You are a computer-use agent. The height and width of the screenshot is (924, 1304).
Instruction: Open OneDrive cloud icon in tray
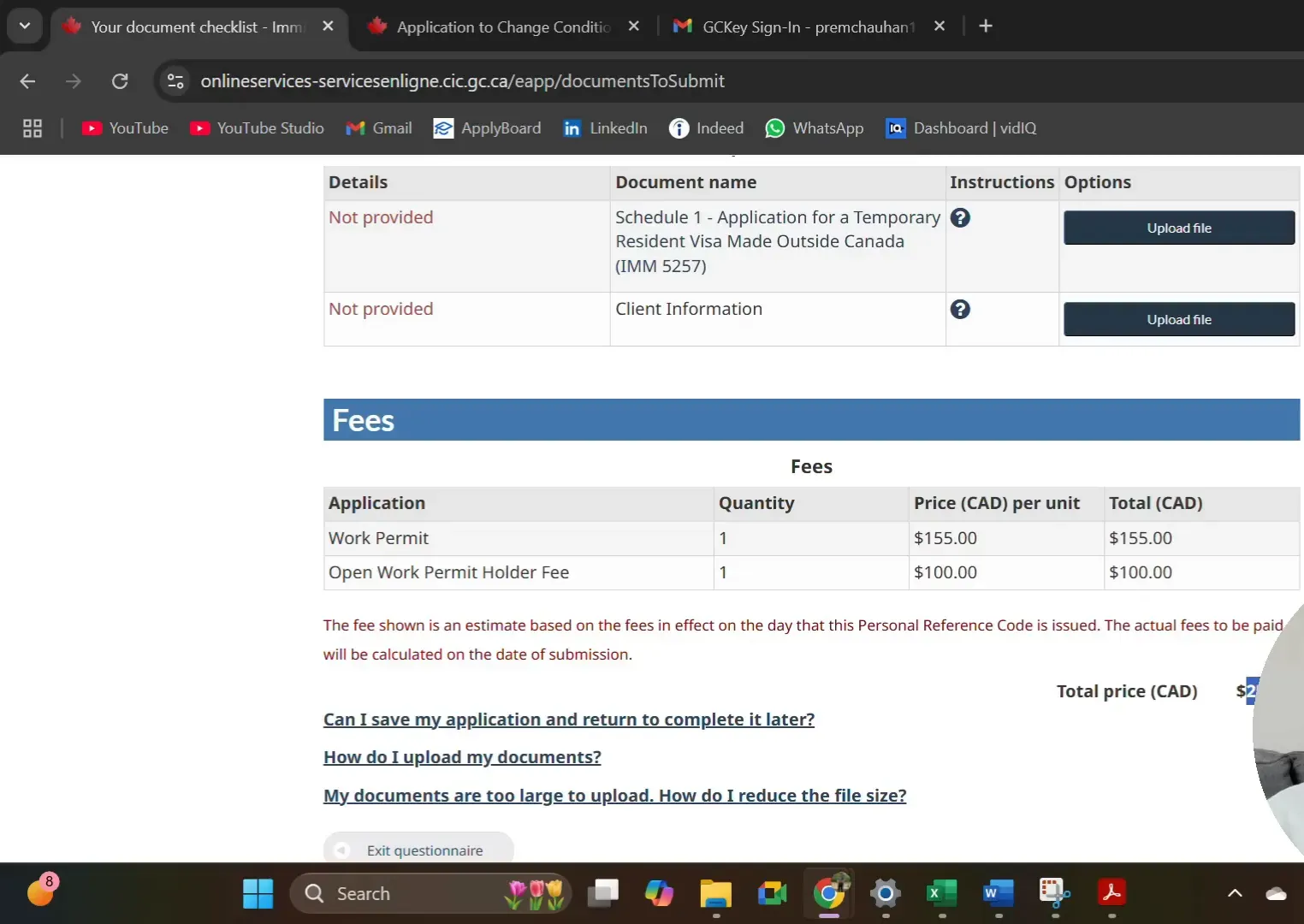pyautogui.click(x=1276, y=894)
